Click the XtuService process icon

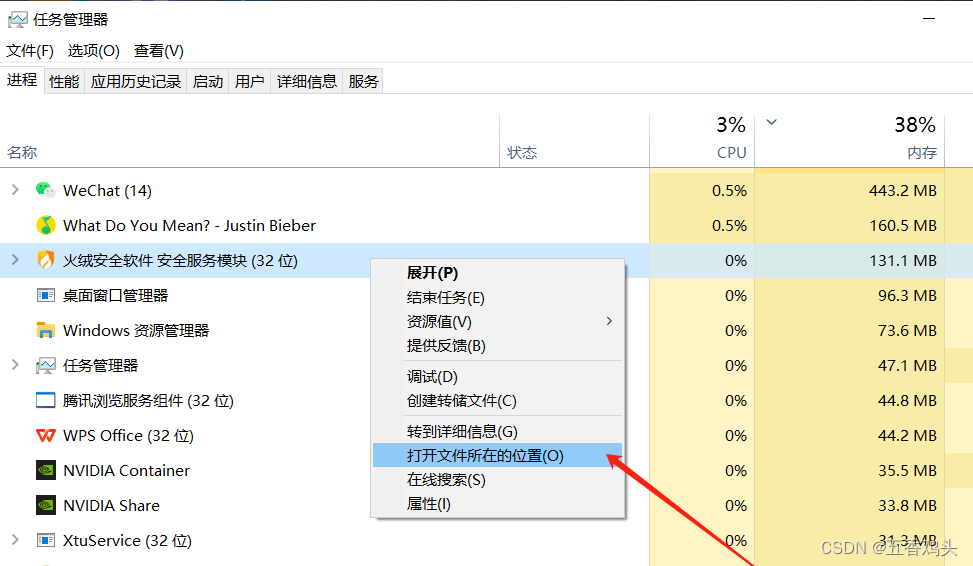tap(45, 541)
